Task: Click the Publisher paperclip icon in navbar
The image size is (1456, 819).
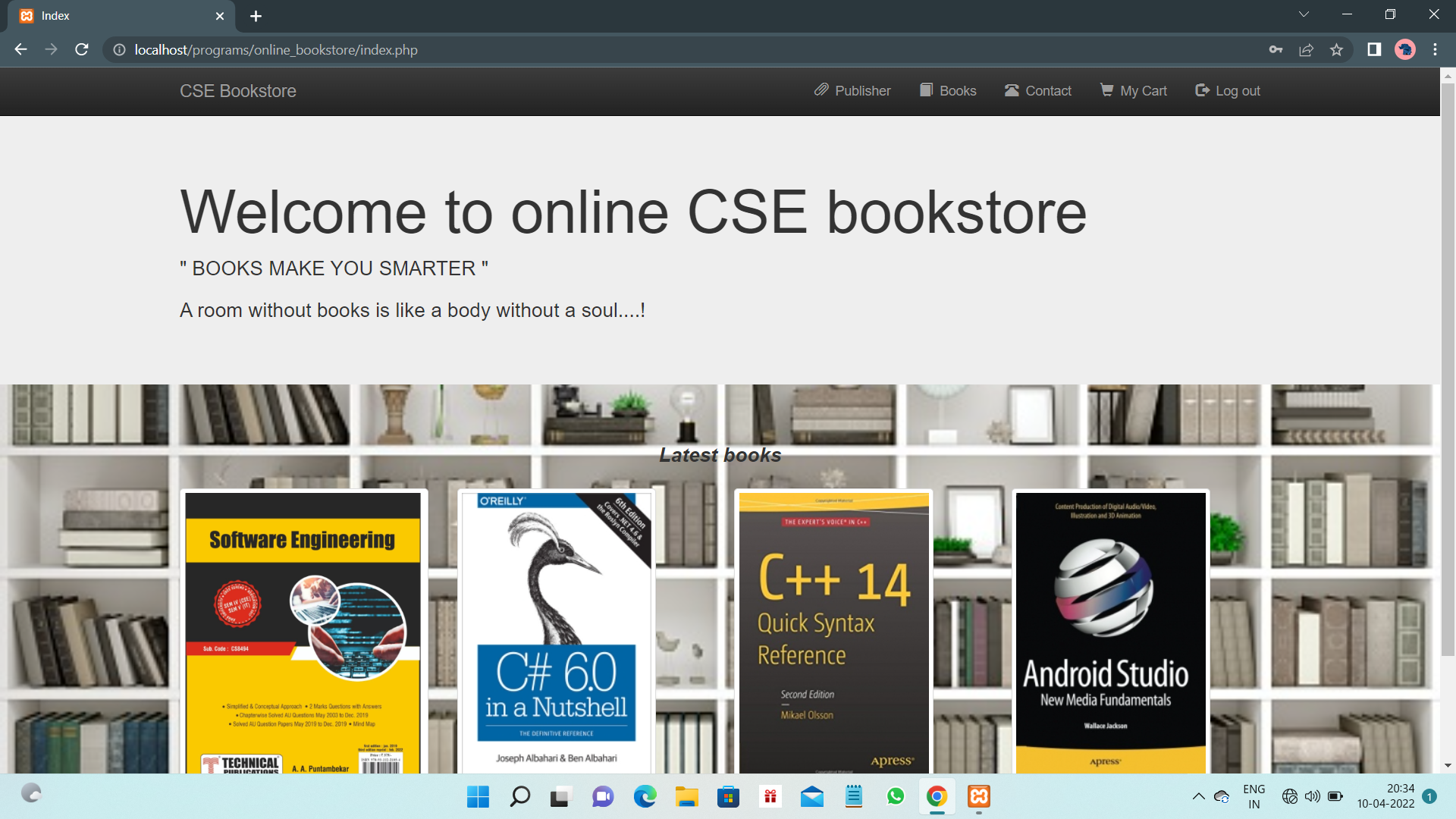Action: [821, 90]
